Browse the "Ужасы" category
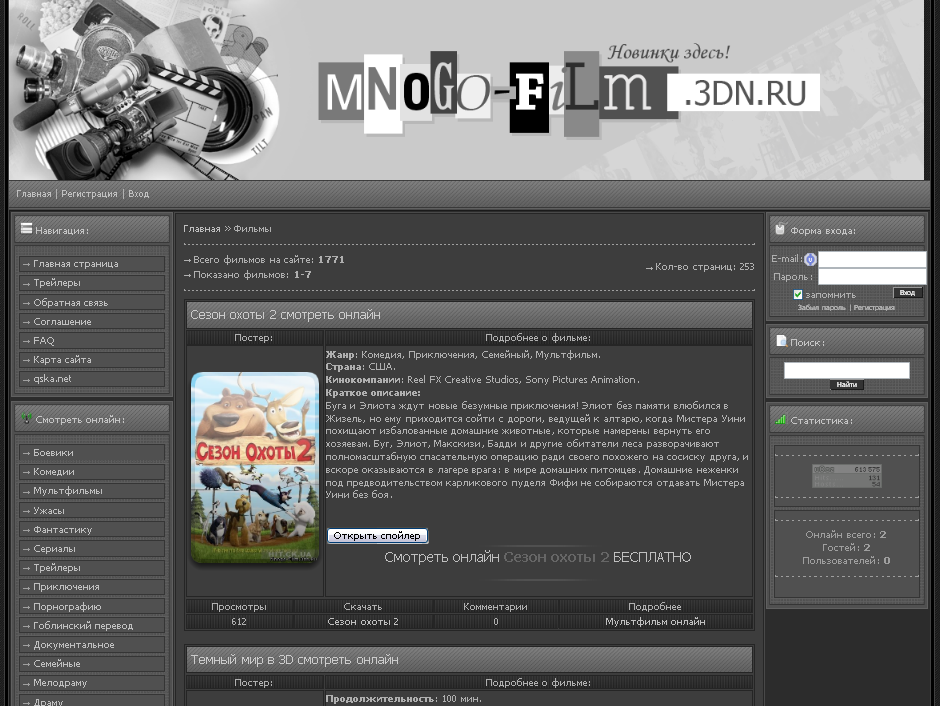The width and height of the screenshot is (940, 706). click(x=92, y=511)
